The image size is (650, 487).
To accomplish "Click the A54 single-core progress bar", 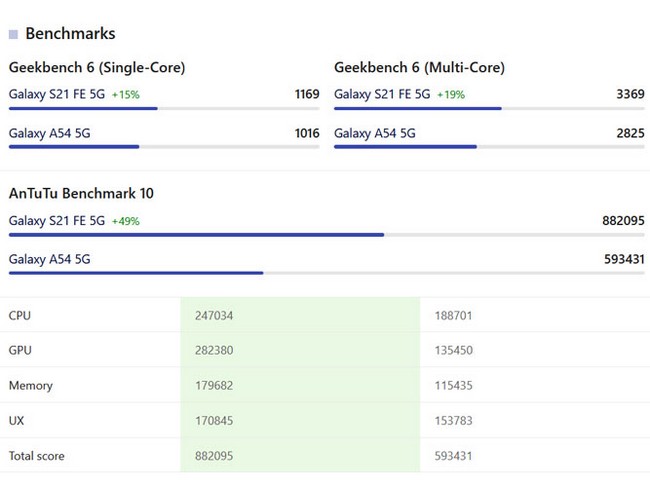I will click(x=164, y=147).
